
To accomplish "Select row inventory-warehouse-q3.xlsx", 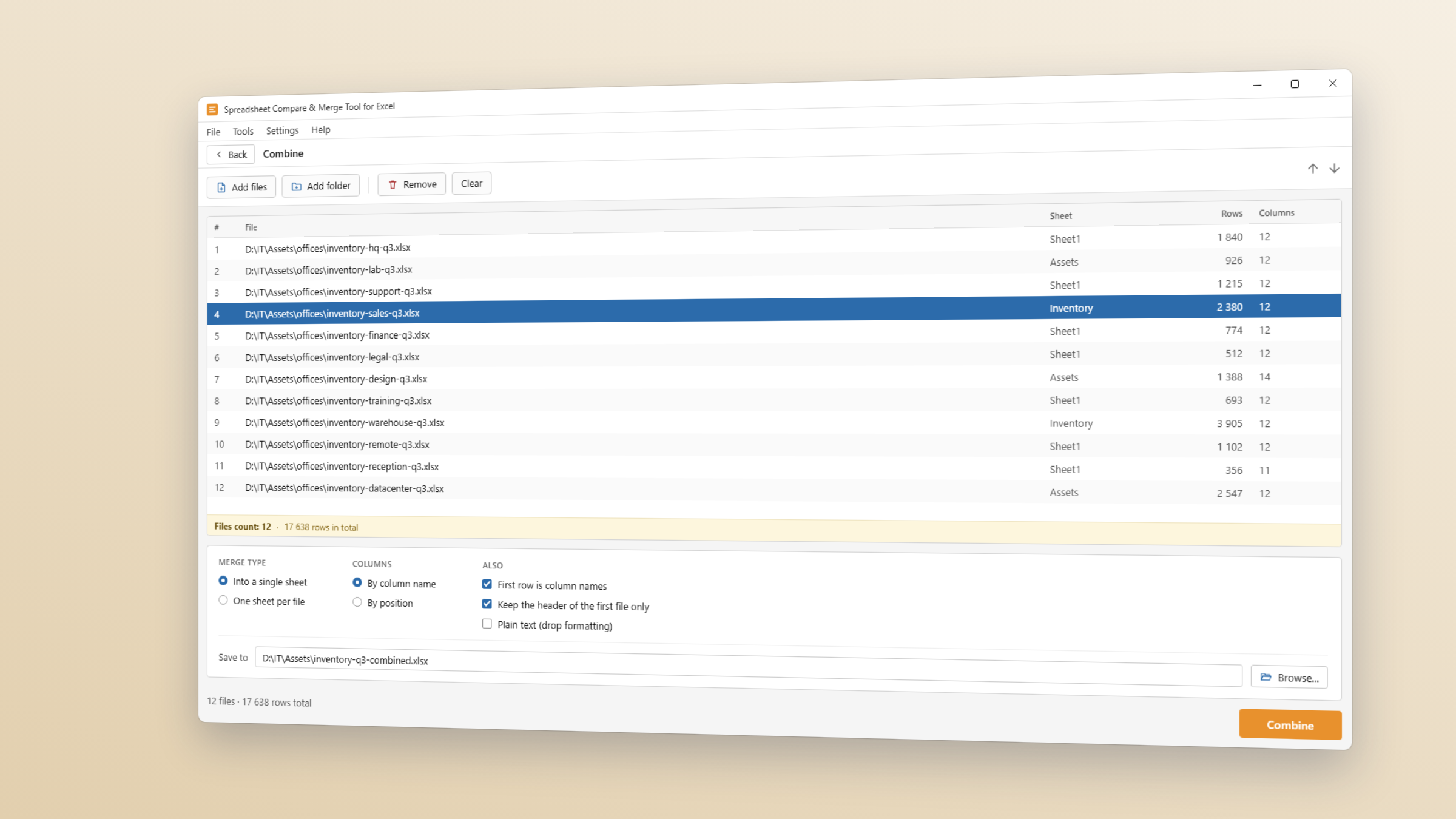I will pos(774,423).
